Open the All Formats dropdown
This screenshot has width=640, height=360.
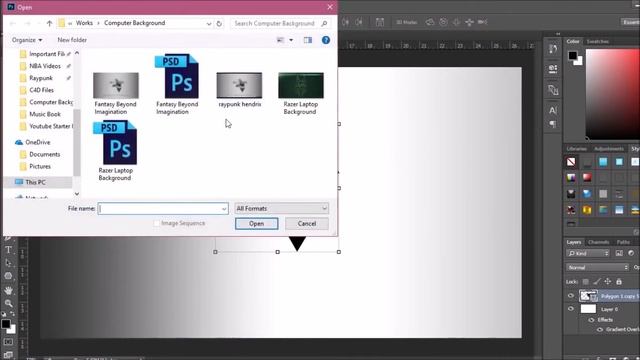point(282,209)
